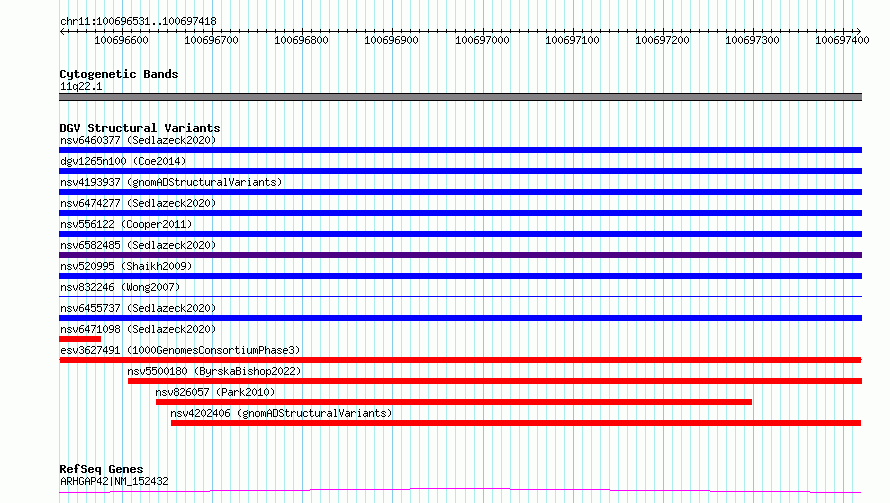Open nsv4202406 (gnomADStructuralVariants) label
Image resolution: width=890 pixels, height=503 pixels.
coord(281,413)
